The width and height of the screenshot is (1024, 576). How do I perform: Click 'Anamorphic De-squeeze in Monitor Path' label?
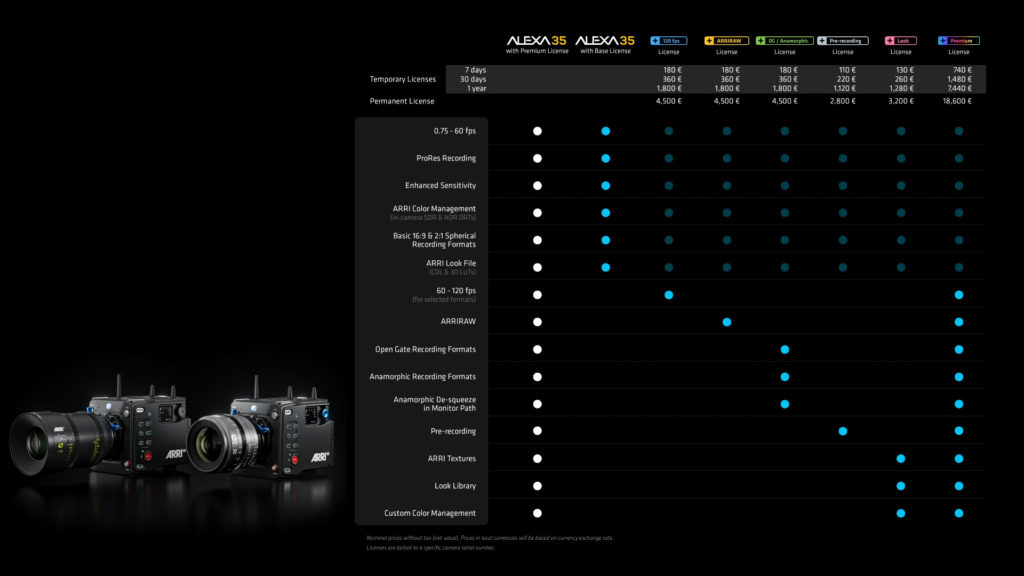(434, 404)
